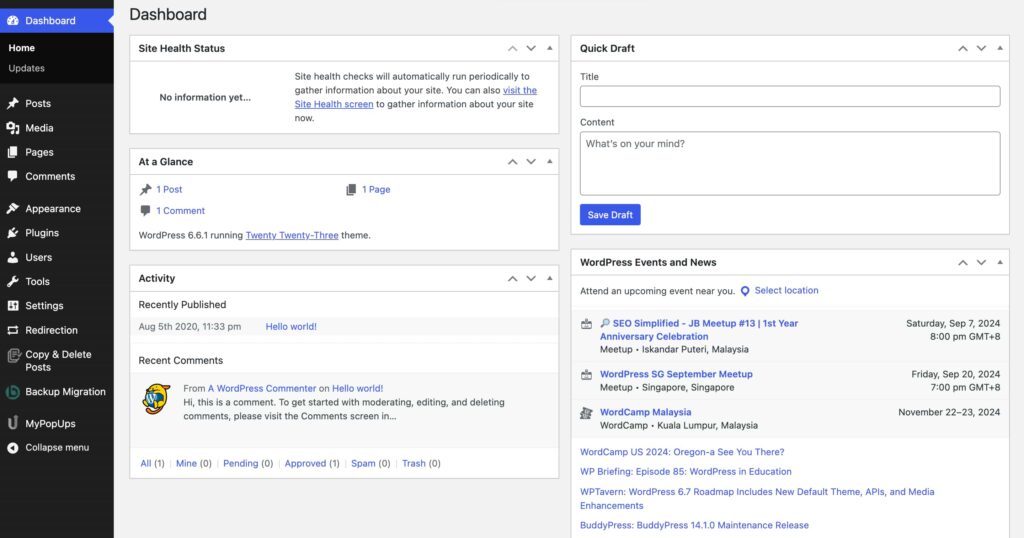Filter comments by Pending
Image resolution: width=1024 pixels, height=538 pixels.
click(x=240, y=464)
